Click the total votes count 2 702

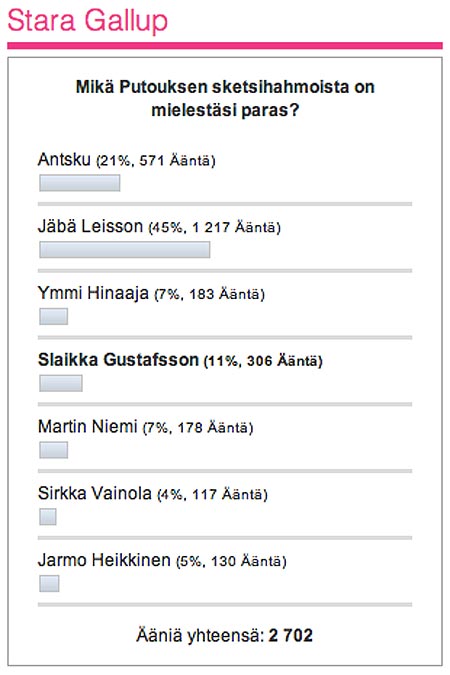291,635
